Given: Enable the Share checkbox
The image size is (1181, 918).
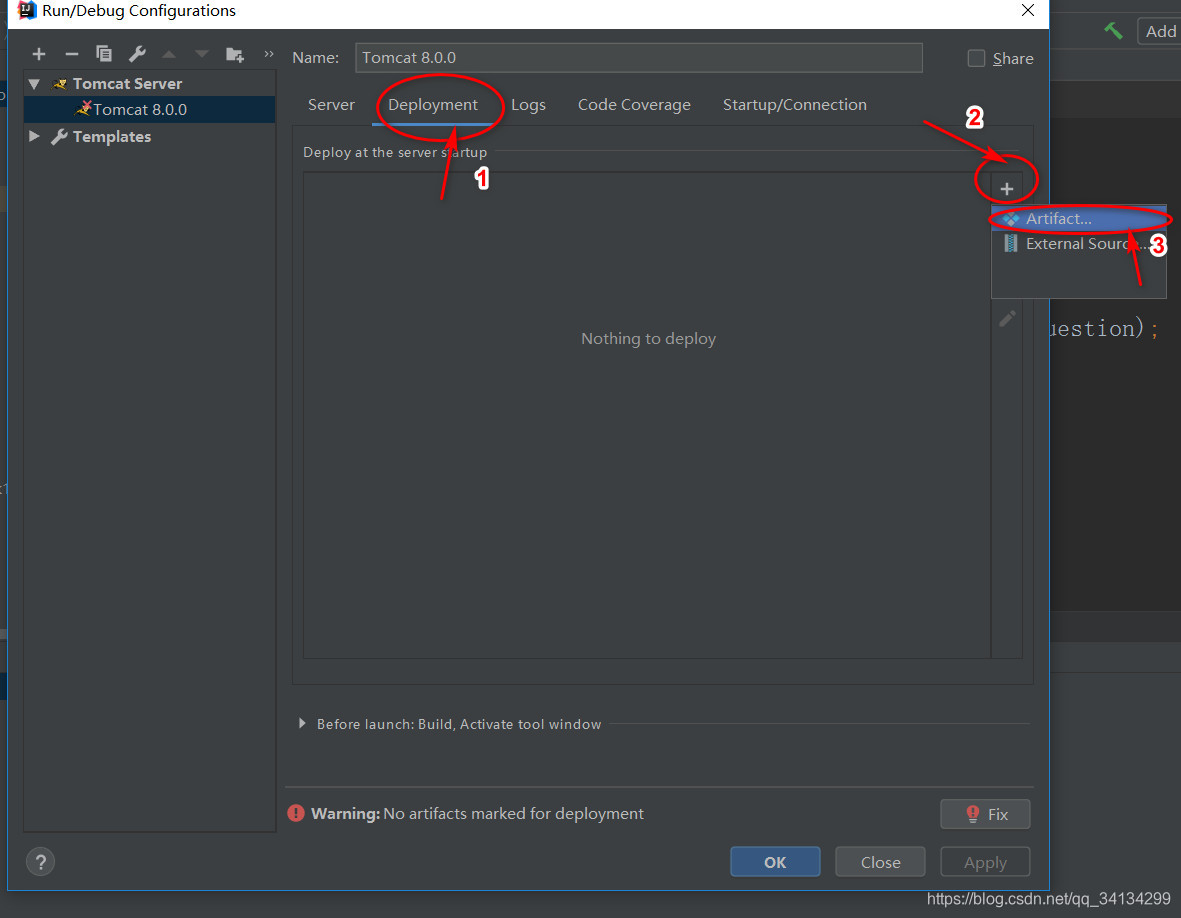Looking at the screenshot, I should (976, 58).
